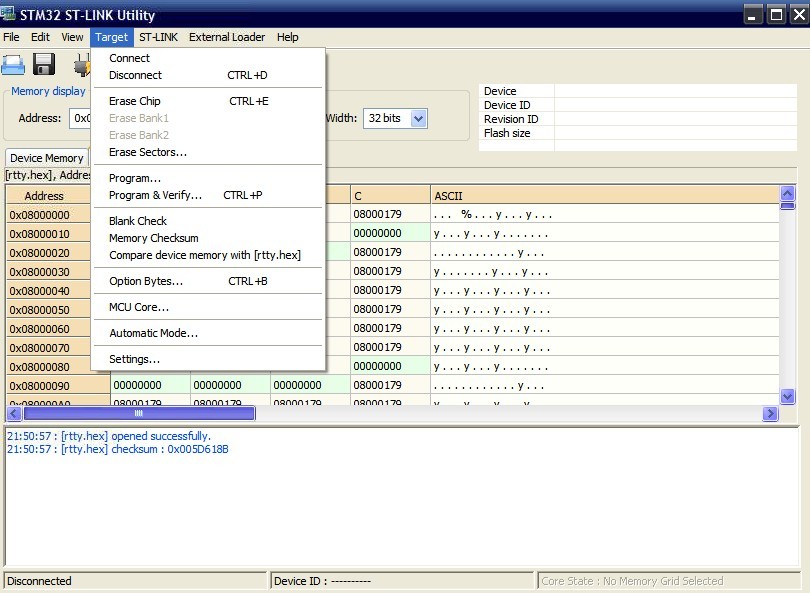The image size is (810, 593).
Task: Select Erase Chip menu entry
Action: [208, 101]
